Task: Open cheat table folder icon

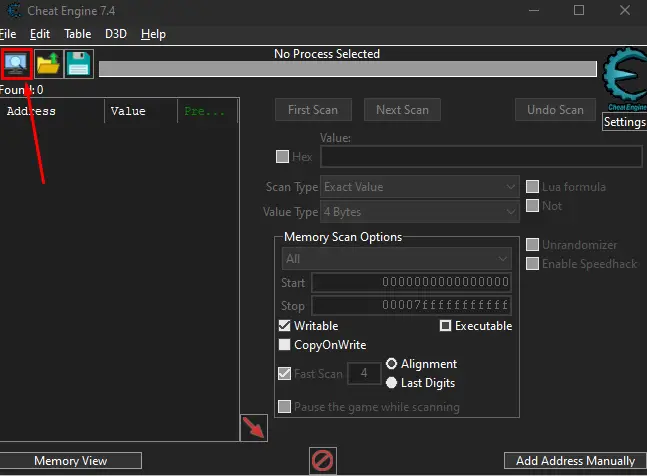Action: 48,64
